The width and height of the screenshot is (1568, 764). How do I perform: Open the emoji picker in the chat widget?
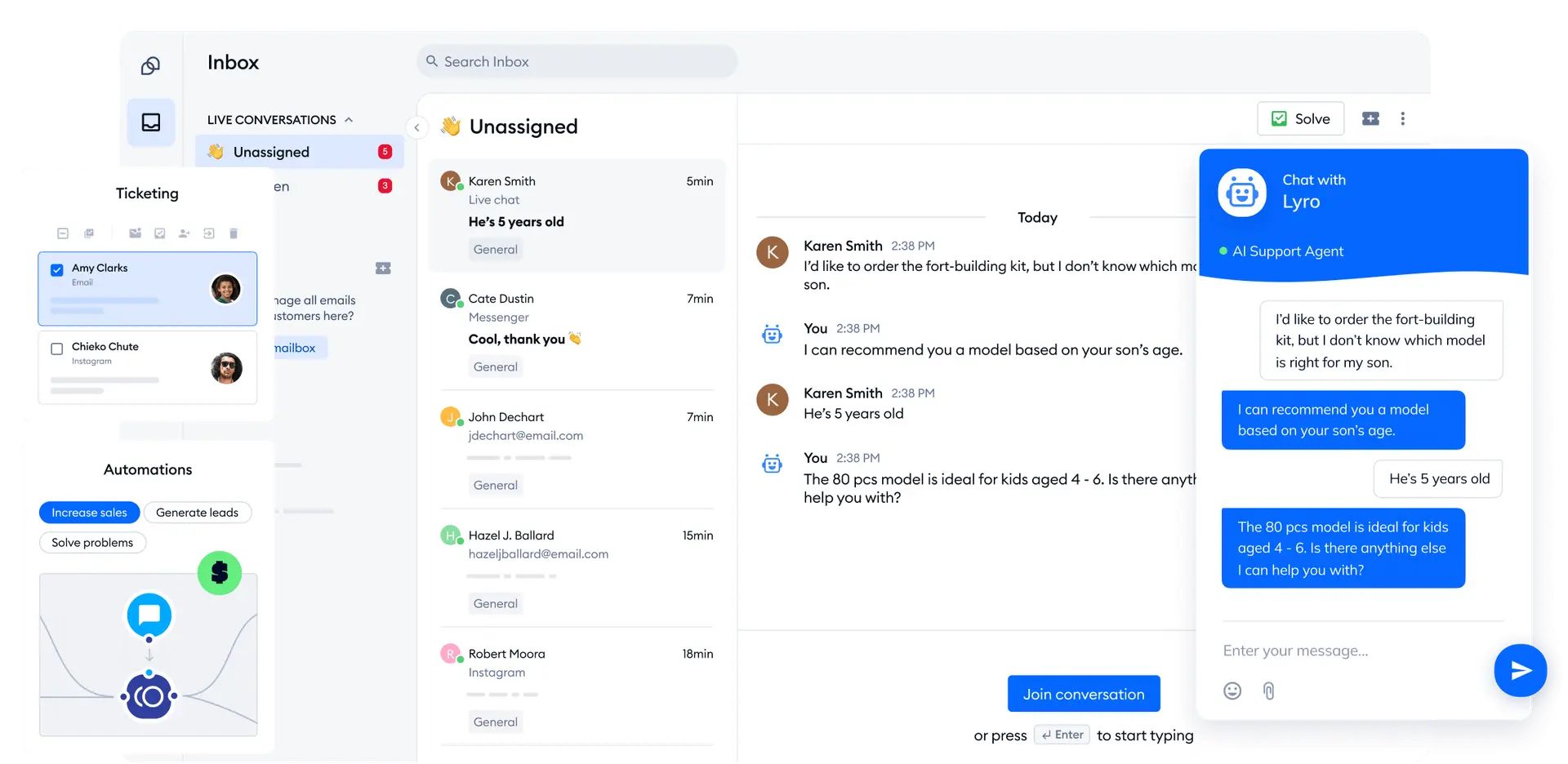(1232, 691)
